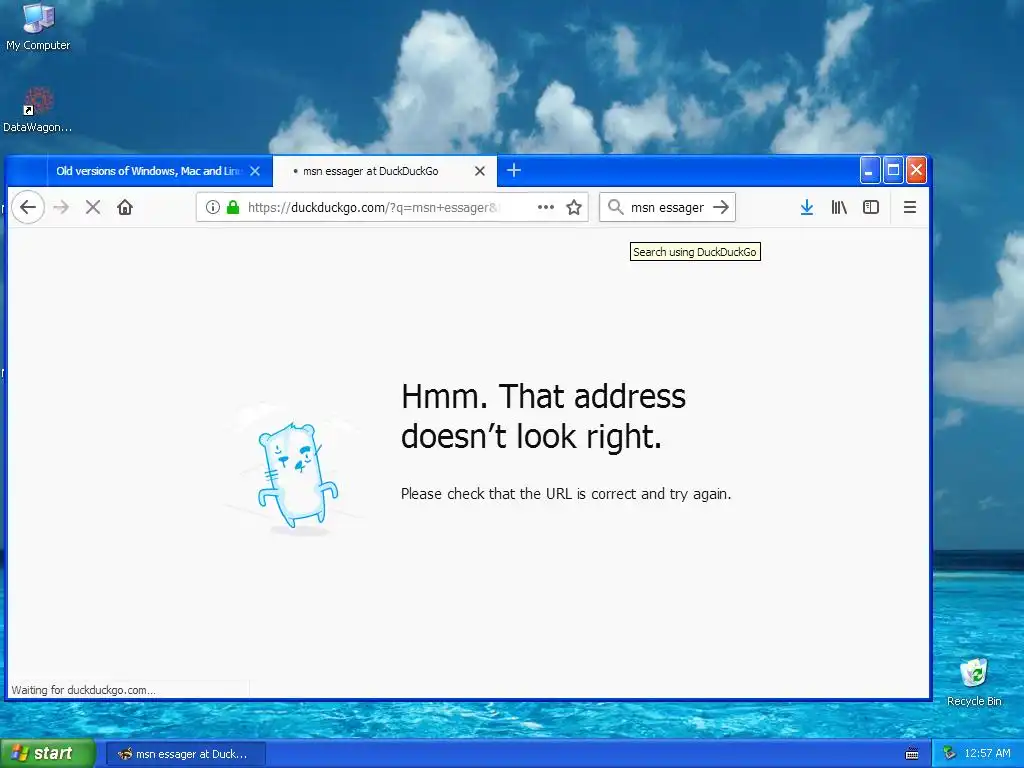The image size is (1024, 768).
Task: Open a new tab with the plus button
Action: [514, 170]
